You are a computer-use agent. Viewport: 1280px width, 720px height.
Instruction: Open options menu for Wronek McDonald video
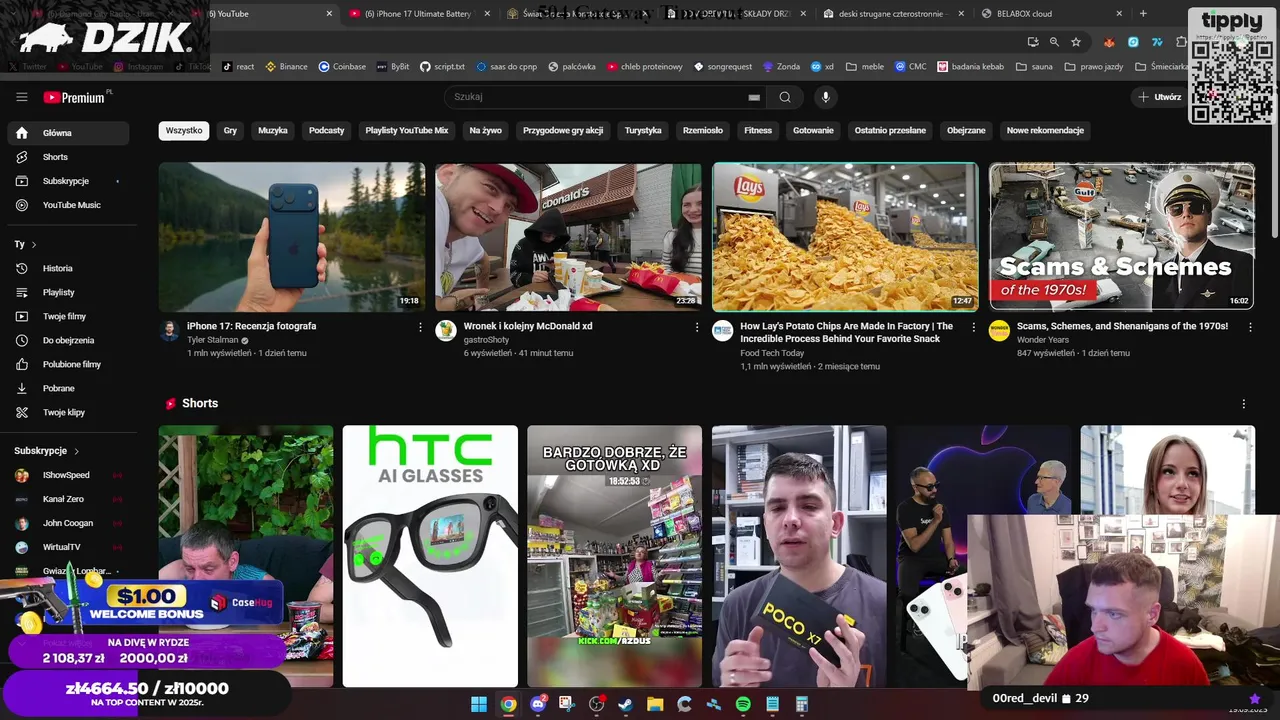click(x=697, y=327)
